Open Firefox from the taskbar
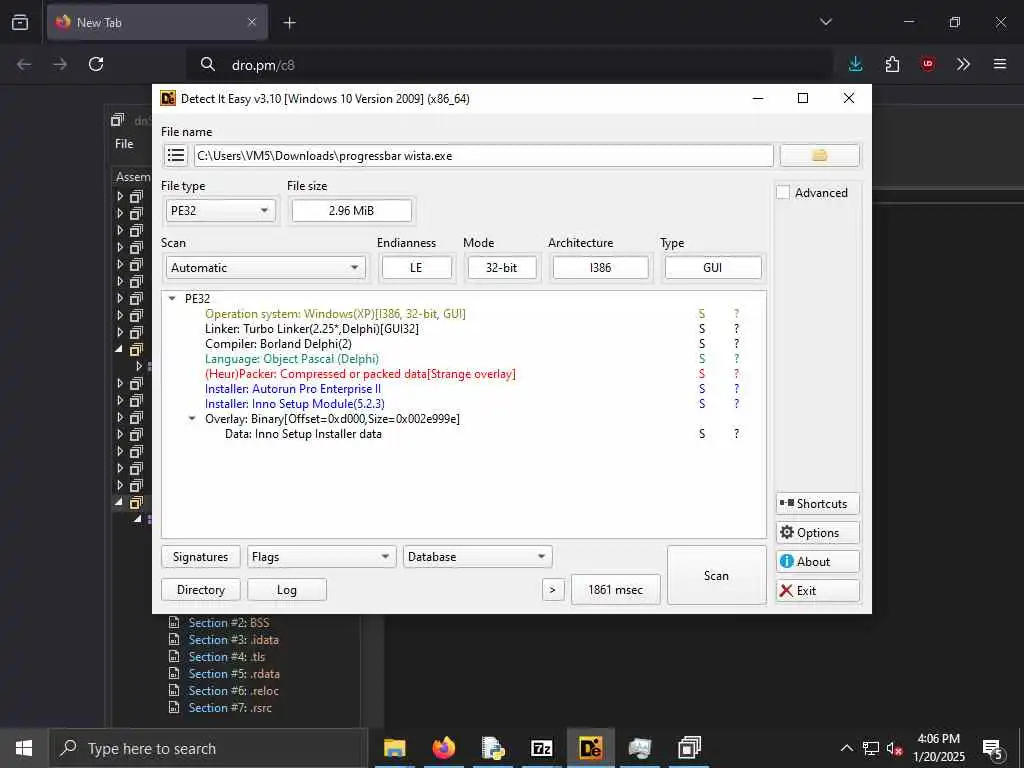The height and width of the screenshot is (768, 1024). 443,748
